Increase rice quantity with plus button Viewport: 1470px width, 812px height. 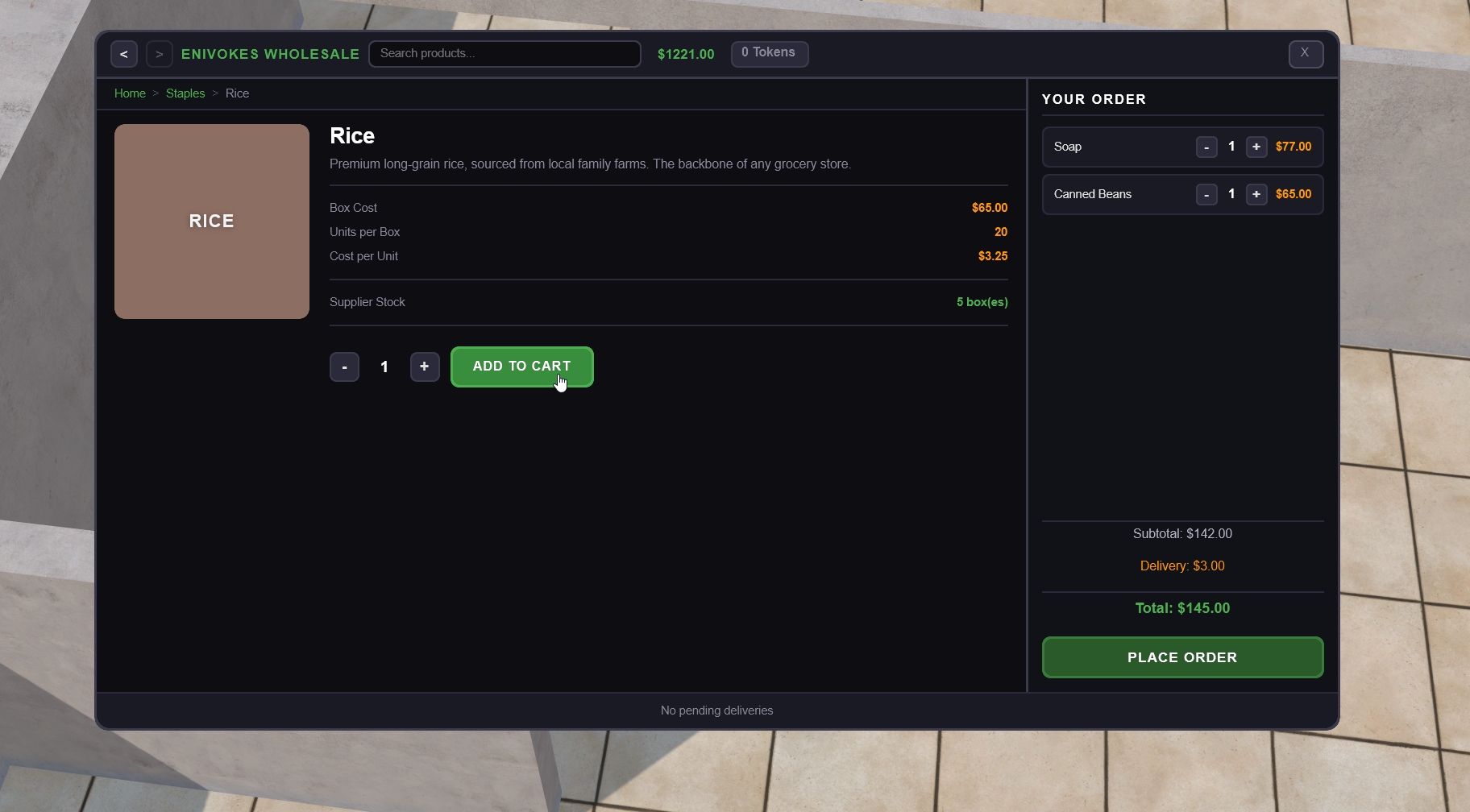pos(425,367)
